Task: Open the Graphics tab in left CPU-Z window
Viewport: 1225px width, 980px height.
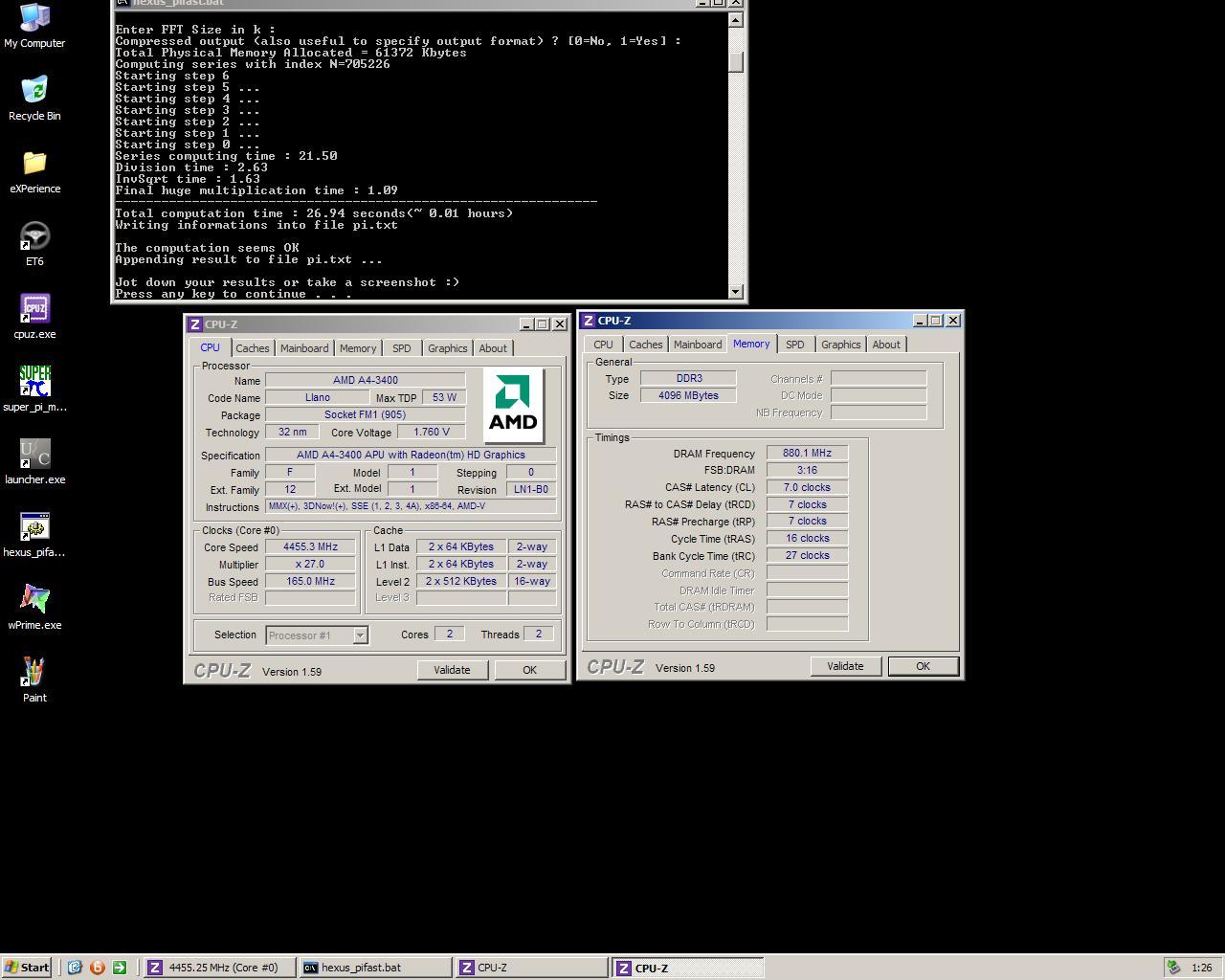Action: (x=448, y=348)
